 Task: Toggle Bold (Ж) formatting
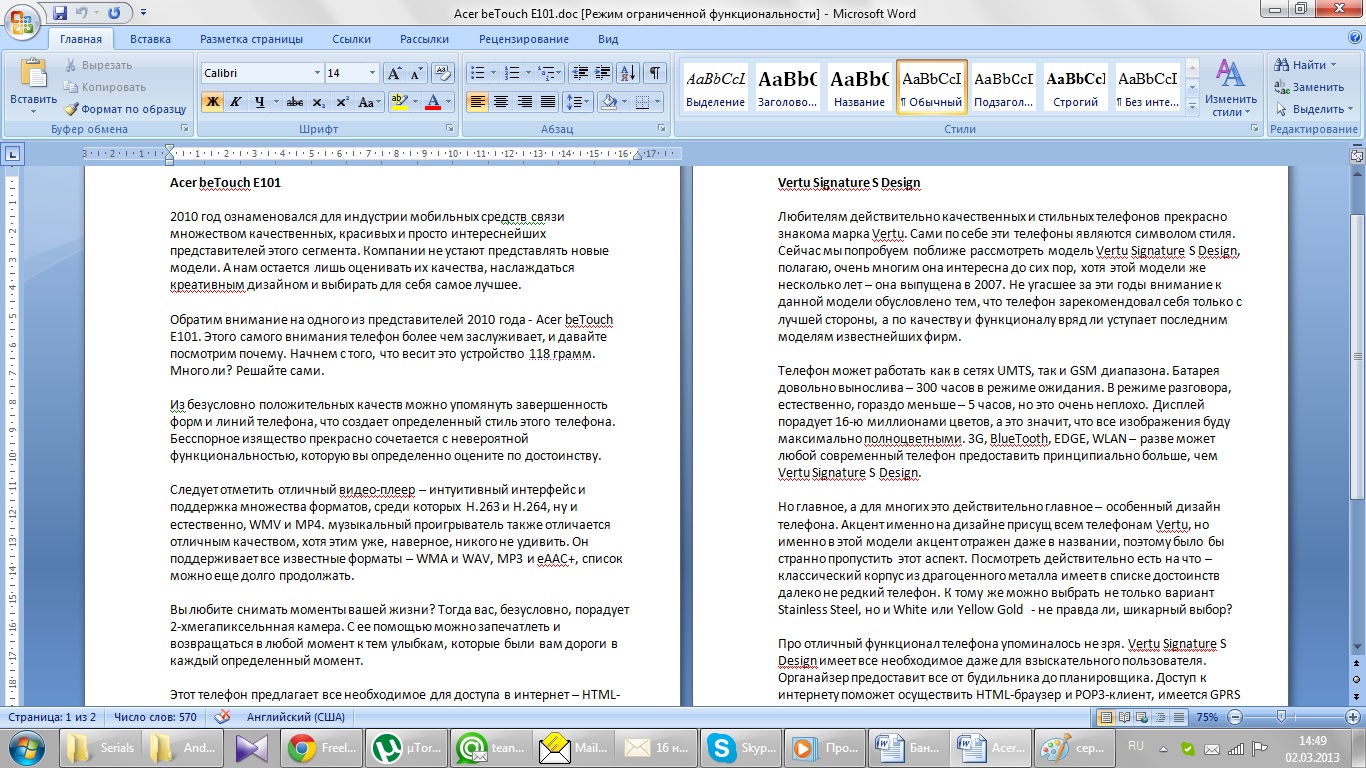212,102
